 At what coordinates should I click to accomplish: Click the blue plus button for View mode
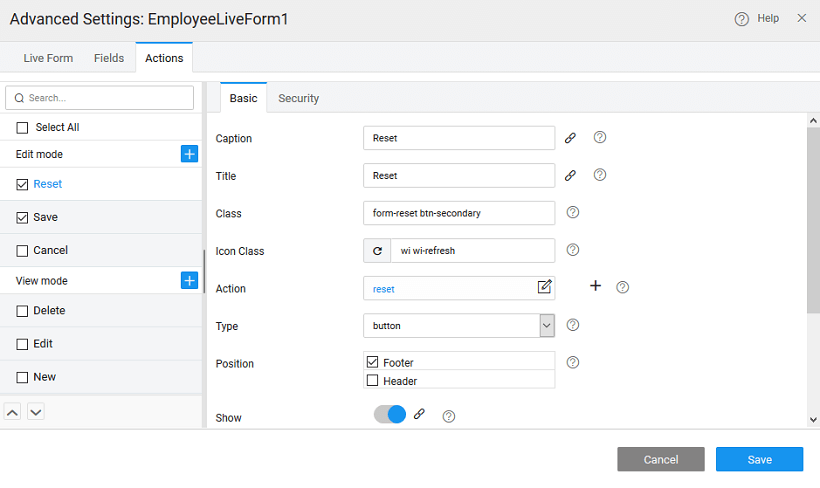pos(189,281)
